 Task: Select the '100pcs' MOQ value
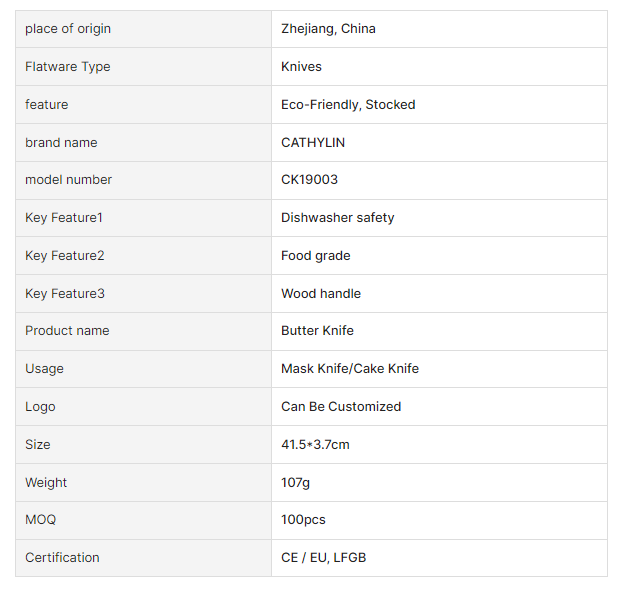tap(303, 520)
